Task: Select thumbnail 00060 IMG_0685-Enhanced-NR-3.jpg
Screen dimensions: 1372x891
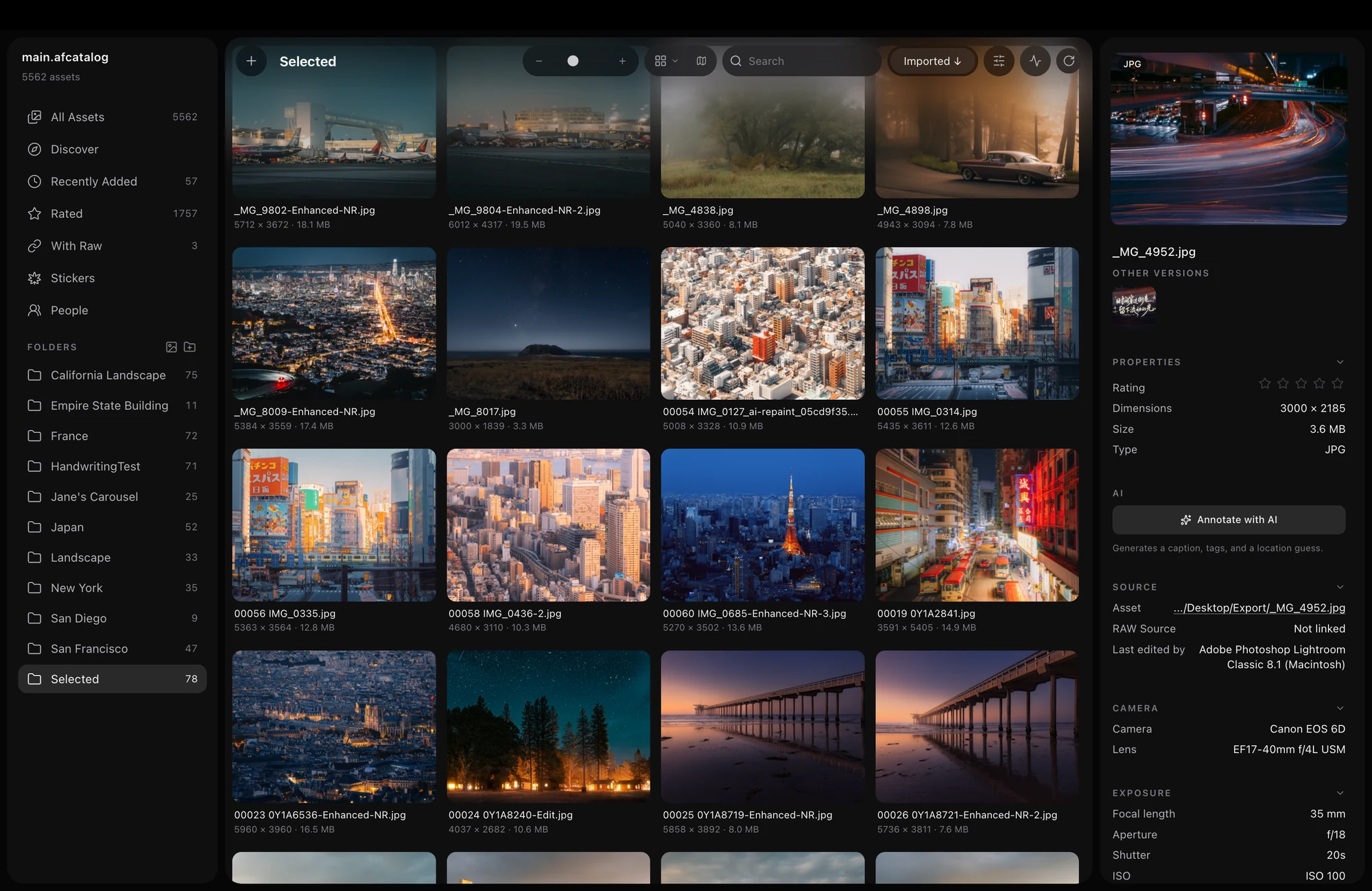Action: coord(763,525)
